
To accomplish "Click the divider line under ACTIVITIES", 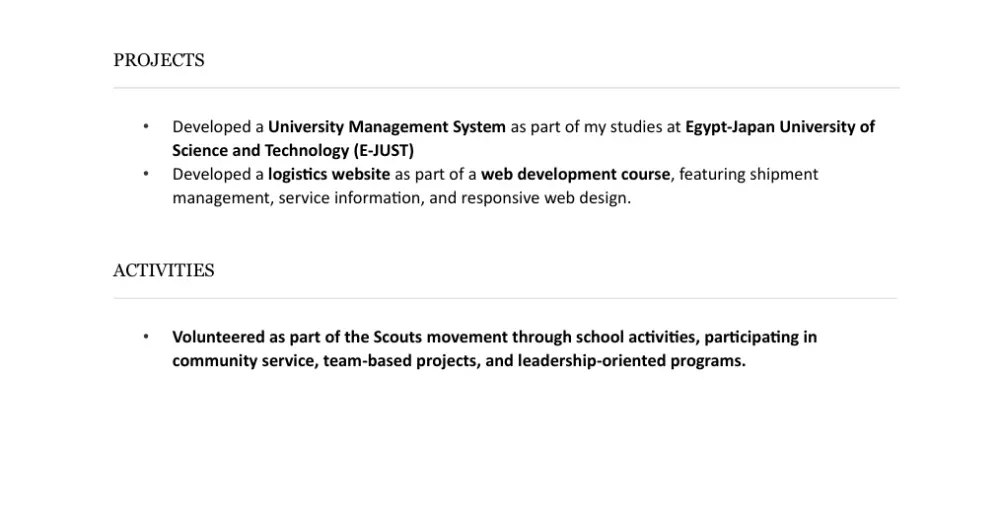I will coord(506,298).
